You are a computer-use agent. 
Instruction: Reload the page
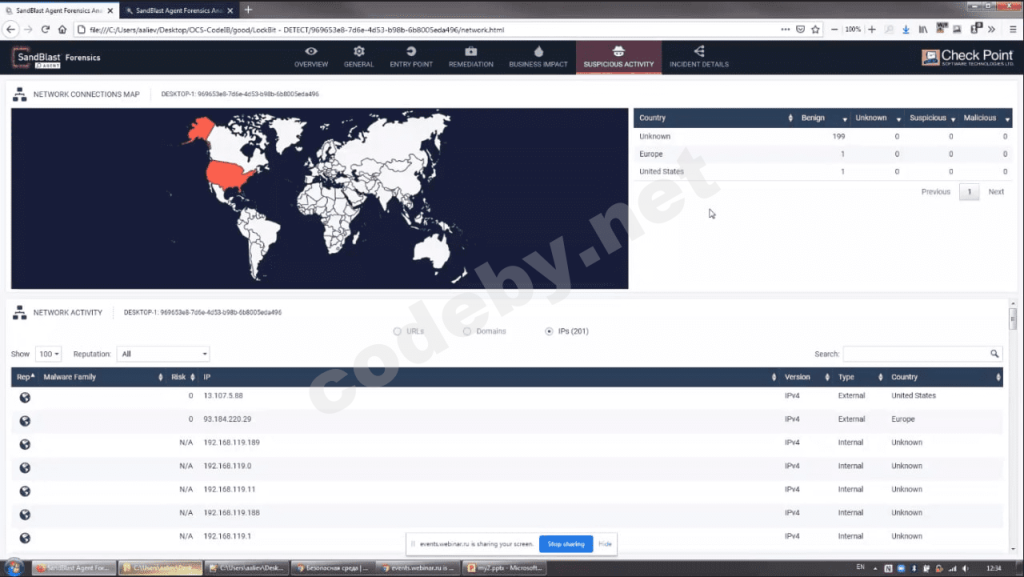(x=45, y=29)
